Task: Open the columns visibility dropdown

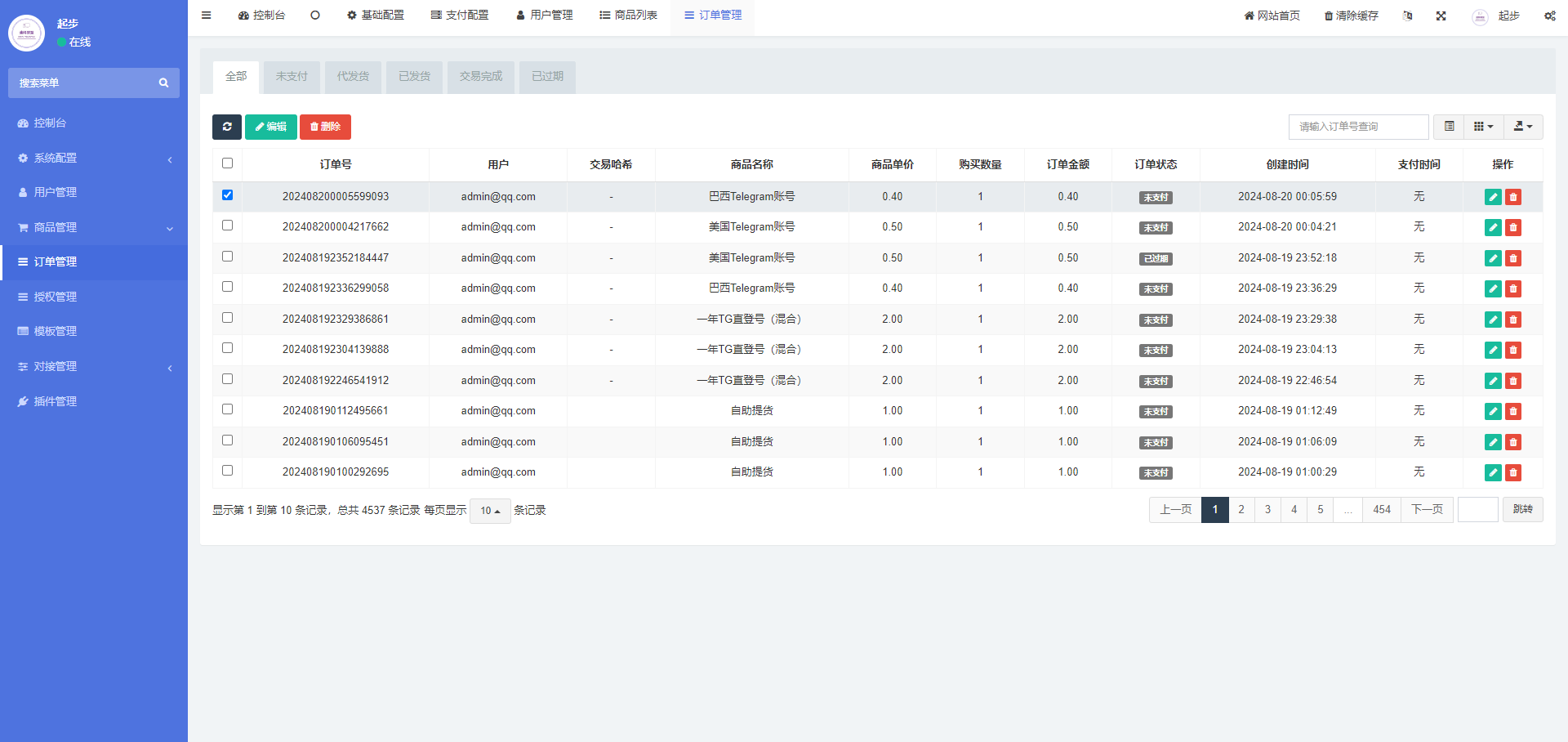Action: tap(1483, 127)
